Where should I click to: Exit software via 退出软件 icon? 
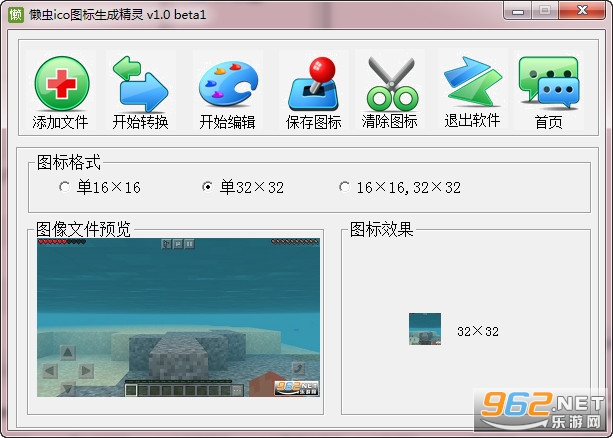[x=472, y=90]
